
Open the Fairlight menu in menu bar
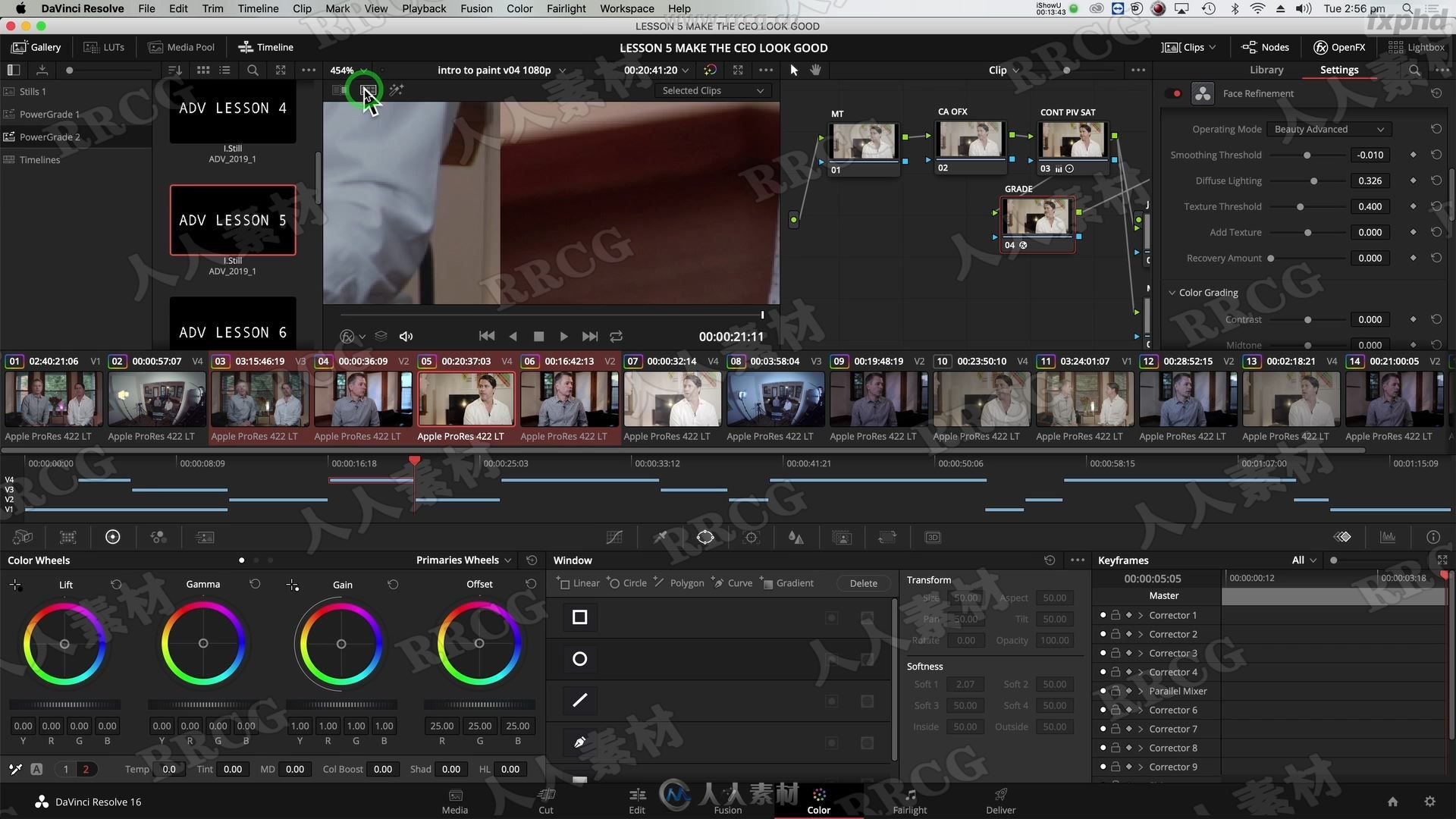coord(566,8)
